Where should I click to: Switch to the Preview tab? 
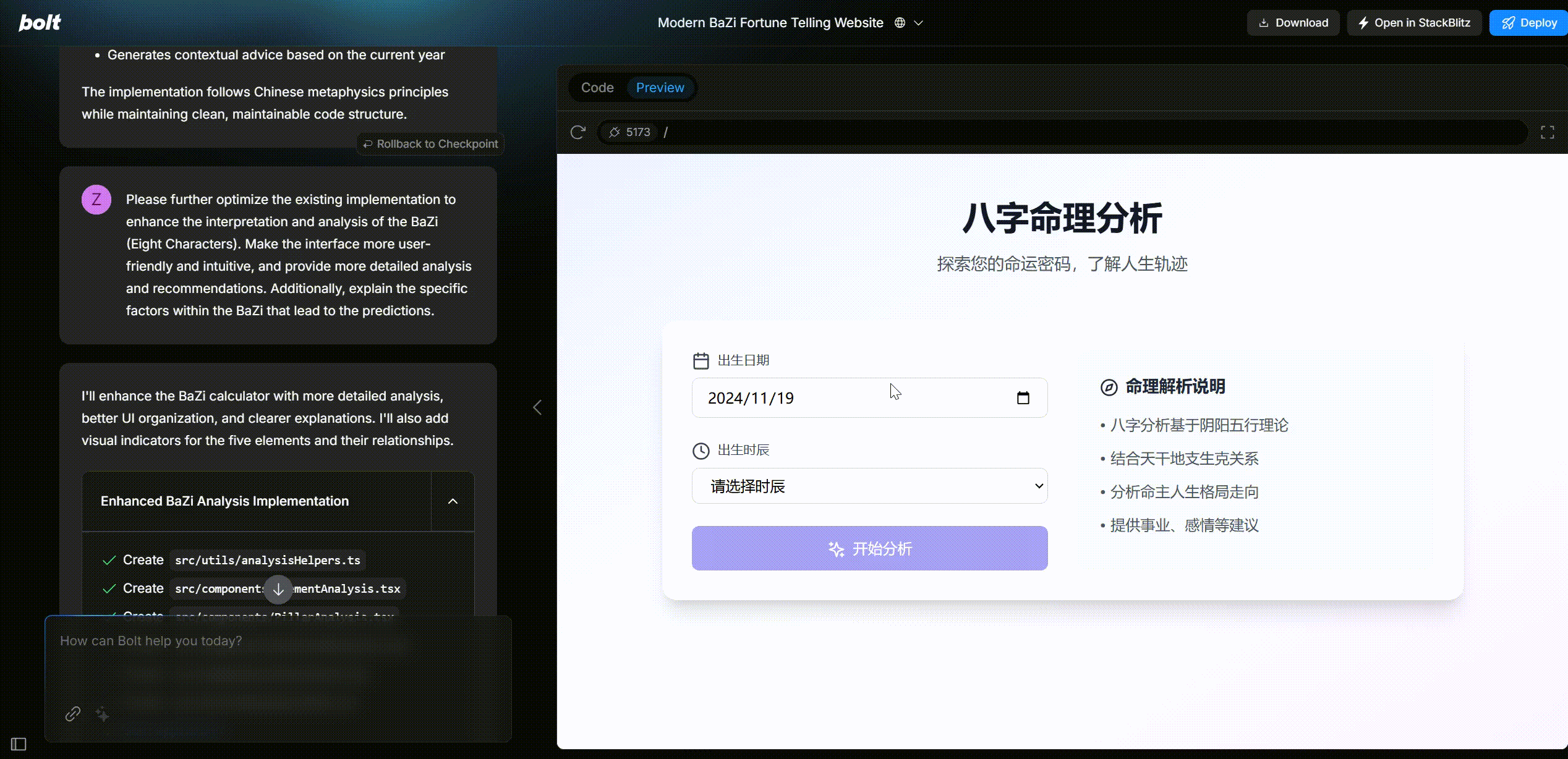(660, 87)
